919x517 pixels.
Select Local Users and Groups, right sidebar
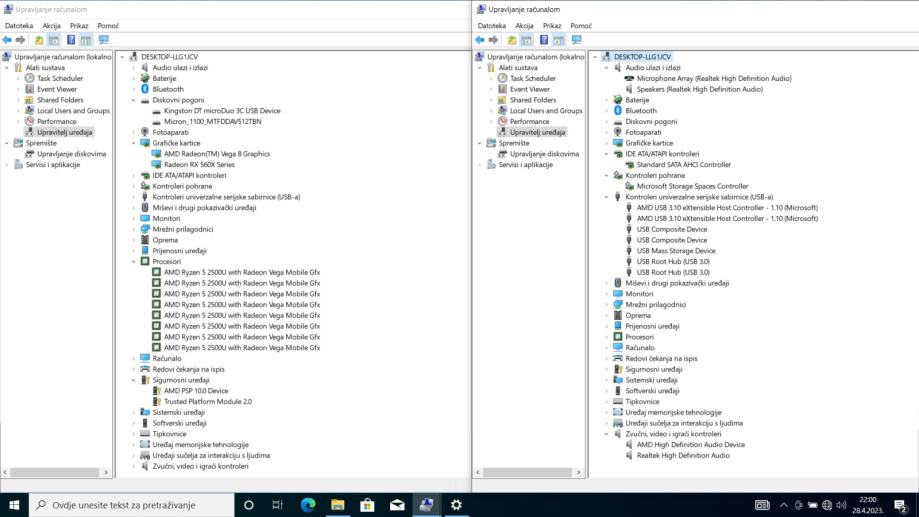point(546,111)
